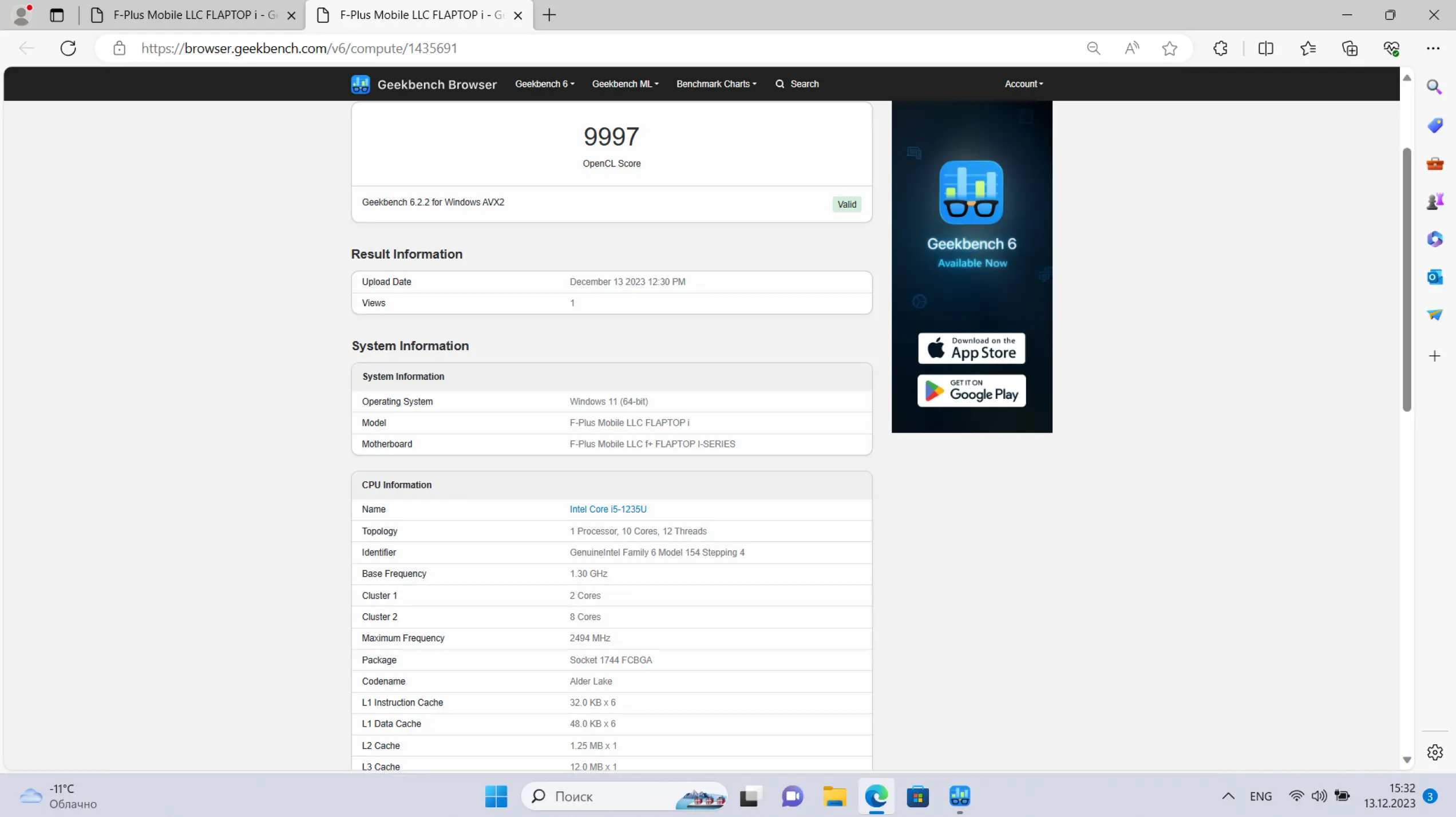The image size is (1456, 817).
Task: Open Read aloud icon in address bar
Action: 1131,48
